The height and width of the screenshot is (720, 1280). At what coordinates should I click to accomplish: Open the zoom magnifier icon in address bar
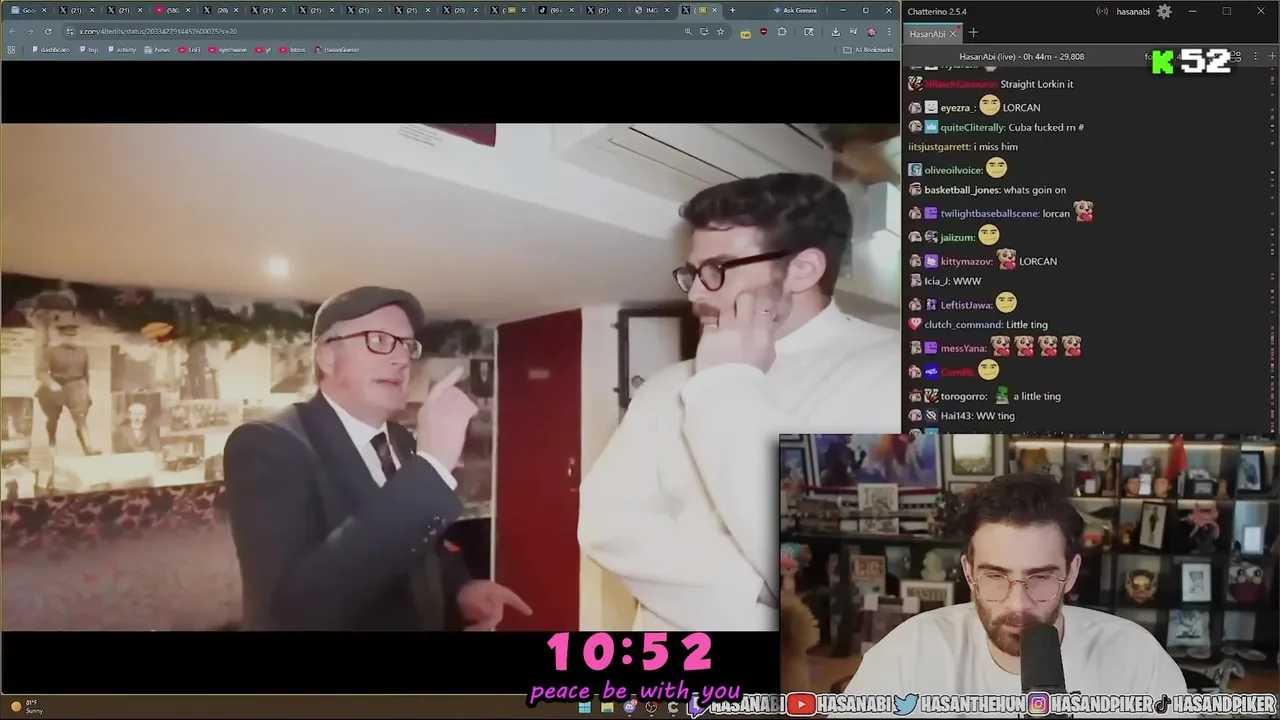click(x=688, y=31)
